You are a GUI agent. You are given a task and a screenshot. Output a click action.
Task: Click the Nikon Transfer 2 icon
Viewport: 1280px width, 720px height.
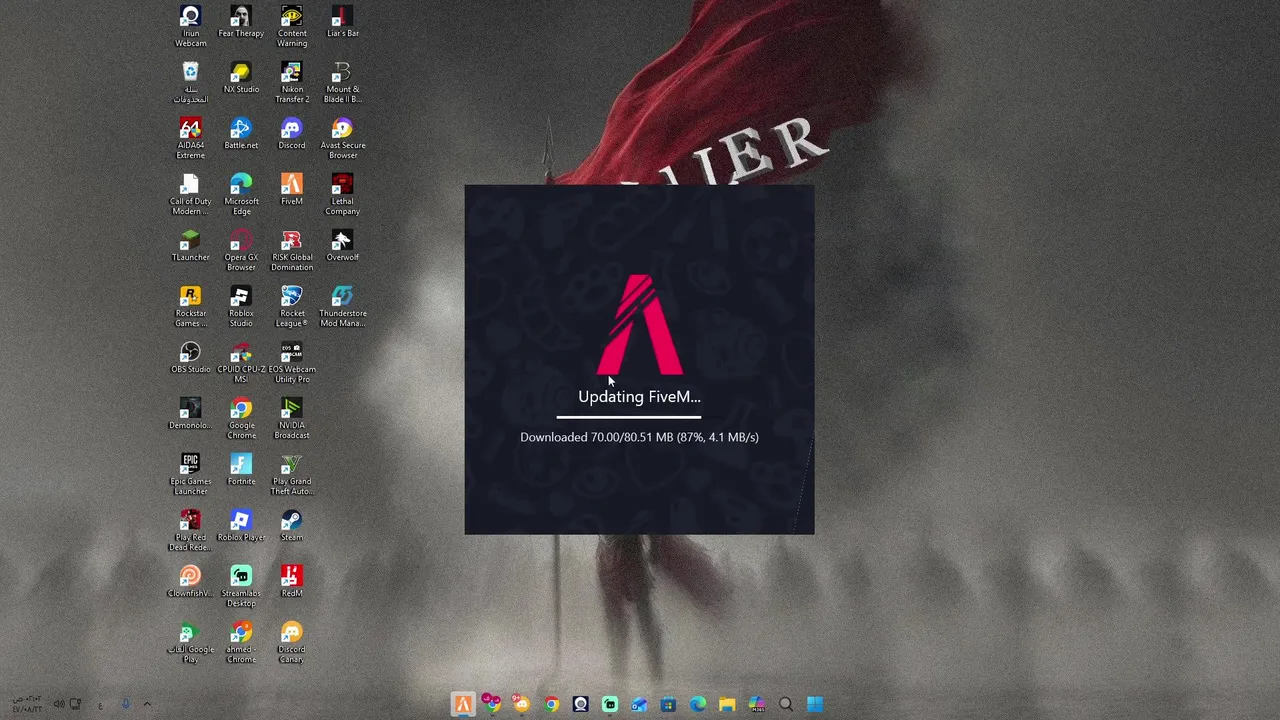point(292,82)
